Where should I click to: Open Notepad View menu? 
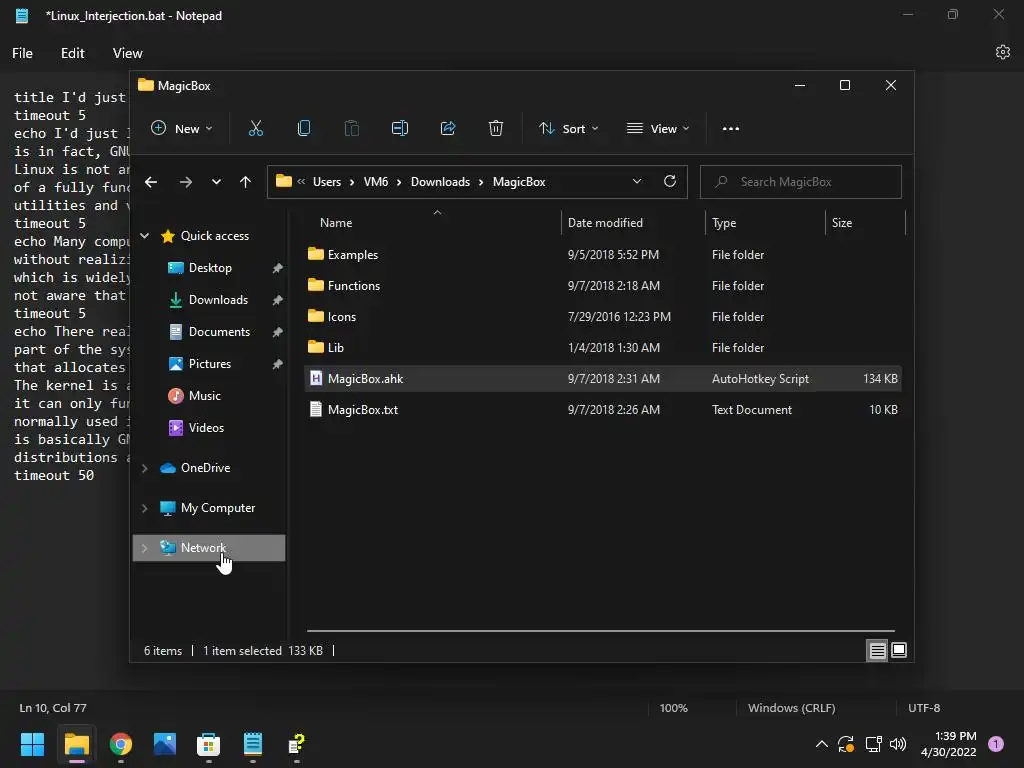127,53
